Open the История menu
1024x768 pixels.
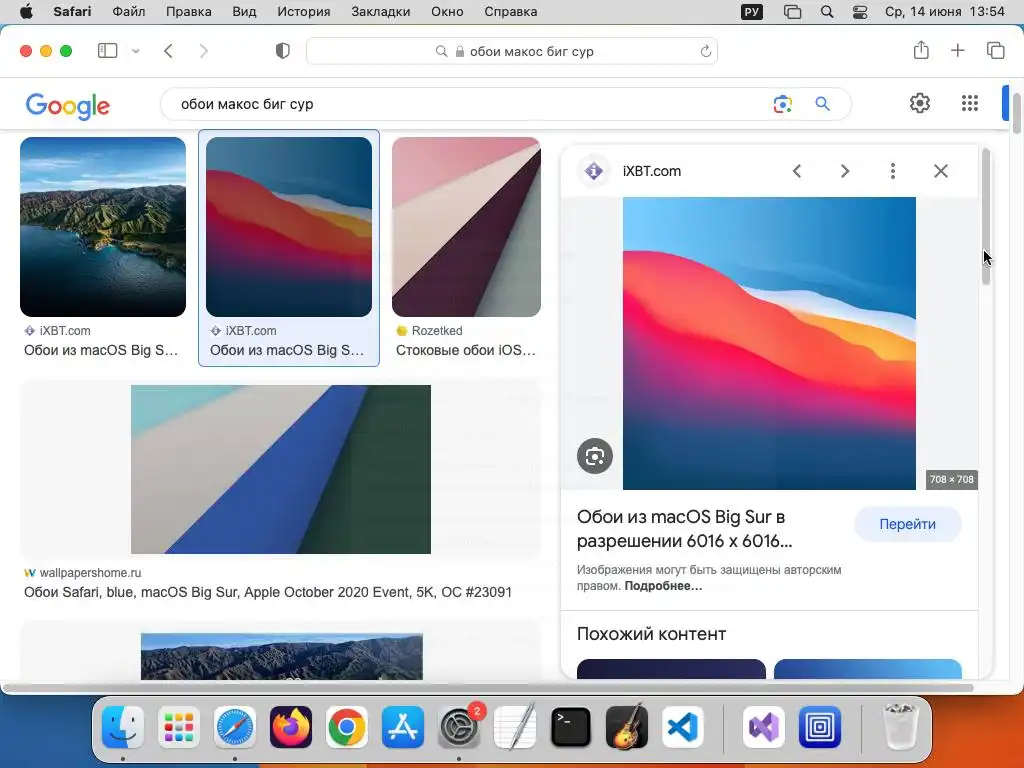tap(304, 12)
